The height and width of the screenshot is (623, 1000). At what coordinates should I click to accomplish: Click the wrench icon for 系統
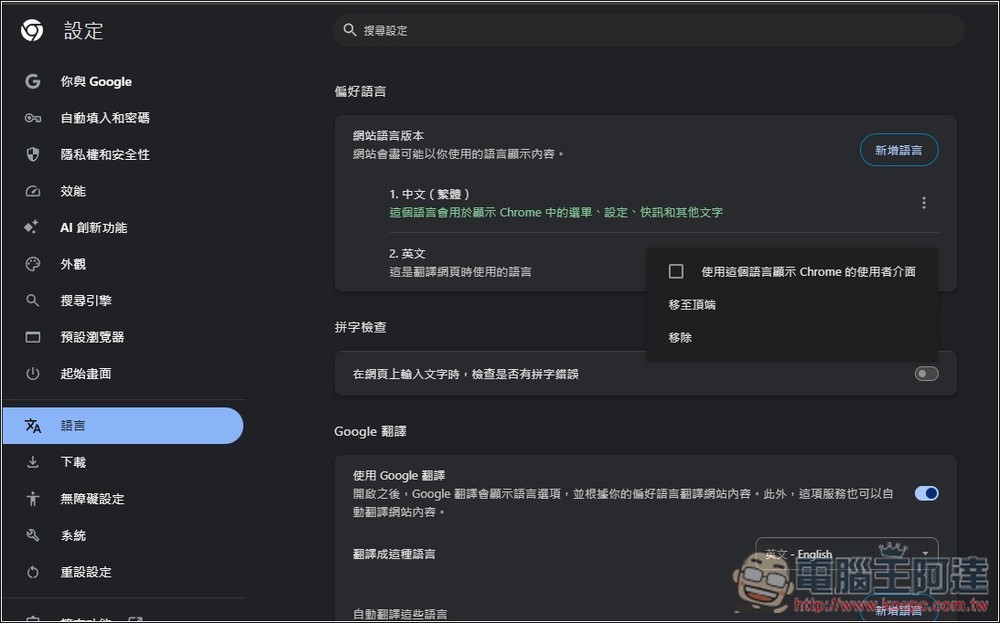(33, 536)
